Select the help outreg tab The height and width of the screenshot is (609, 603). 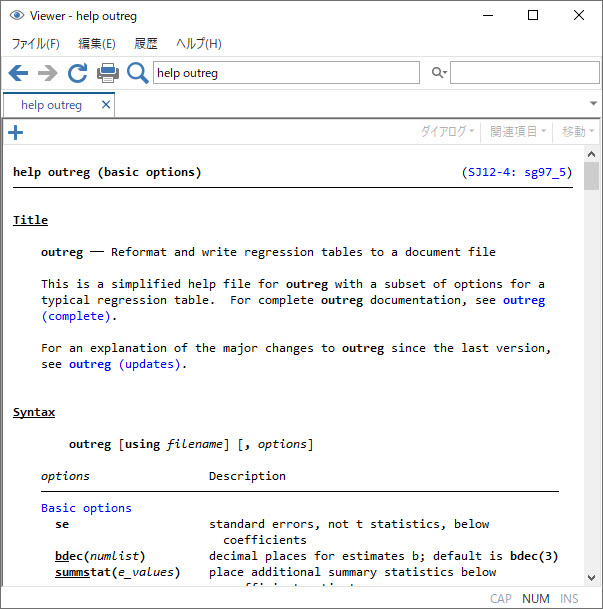(59, 105)
